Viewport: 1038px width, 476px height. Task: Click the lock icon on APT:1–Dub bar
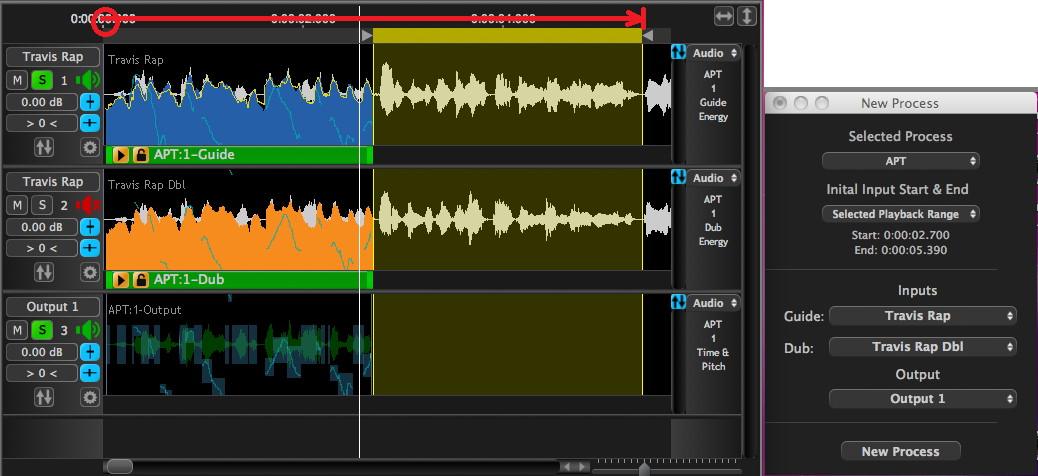(x=141, y=280)
